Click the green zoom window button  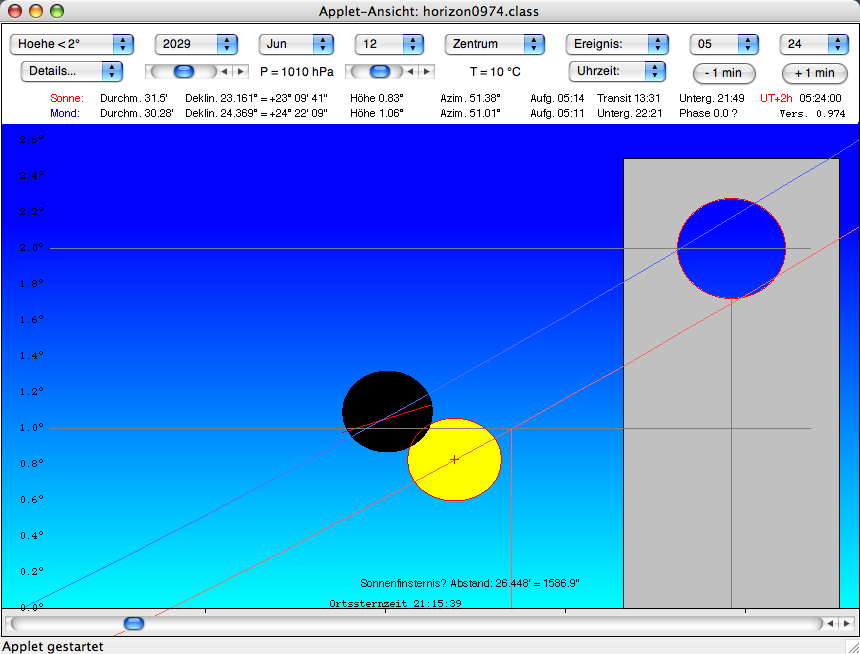56,11
